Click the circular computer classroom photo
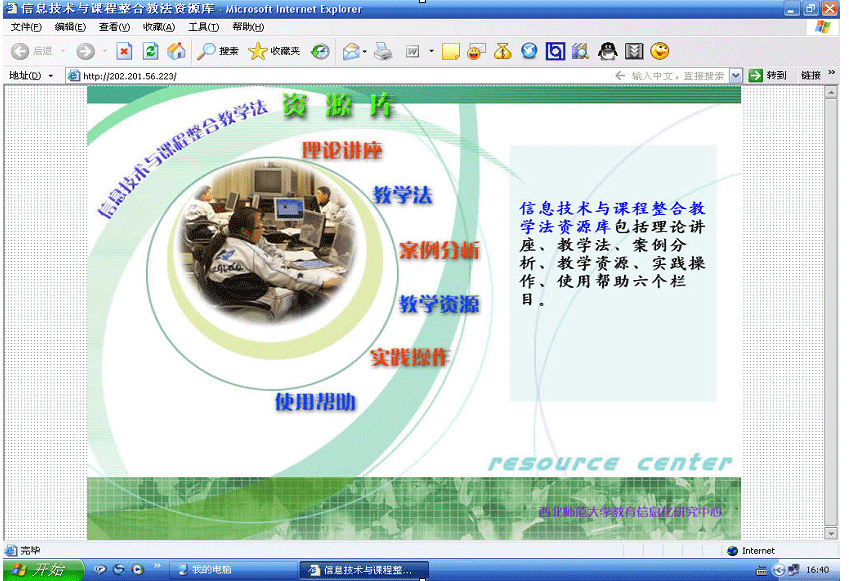The image size is (849, 581). click(x=267, y=244)
